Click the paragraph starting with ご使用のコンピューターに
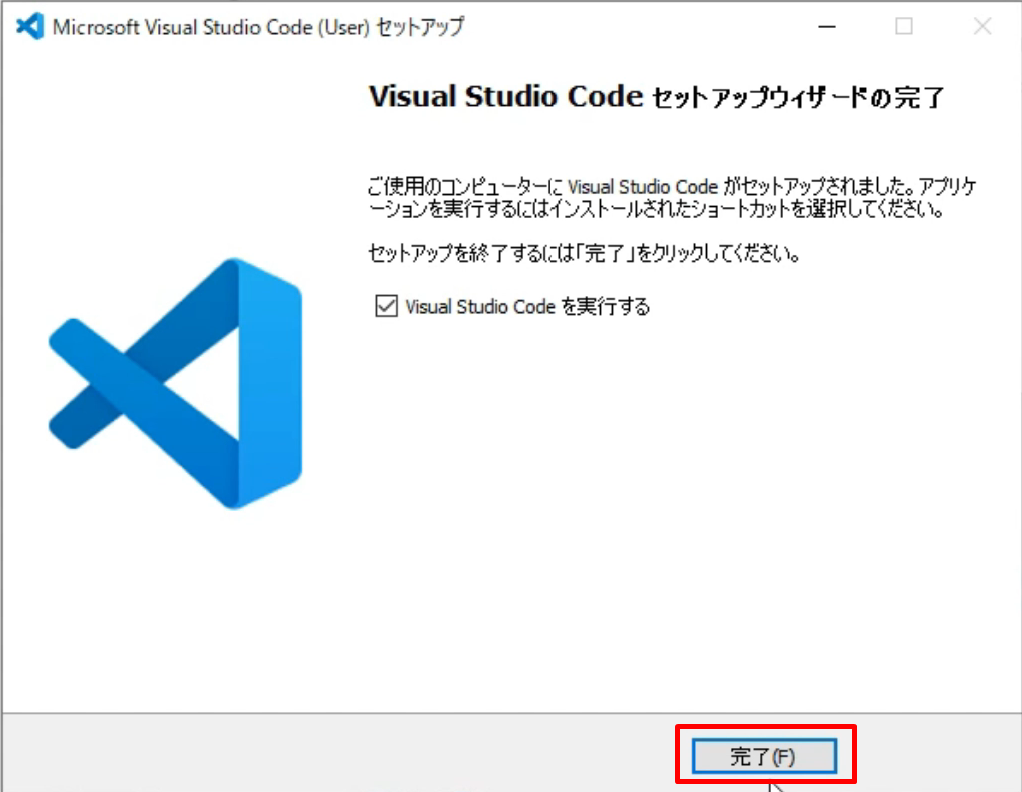 (x=672, y=198)
